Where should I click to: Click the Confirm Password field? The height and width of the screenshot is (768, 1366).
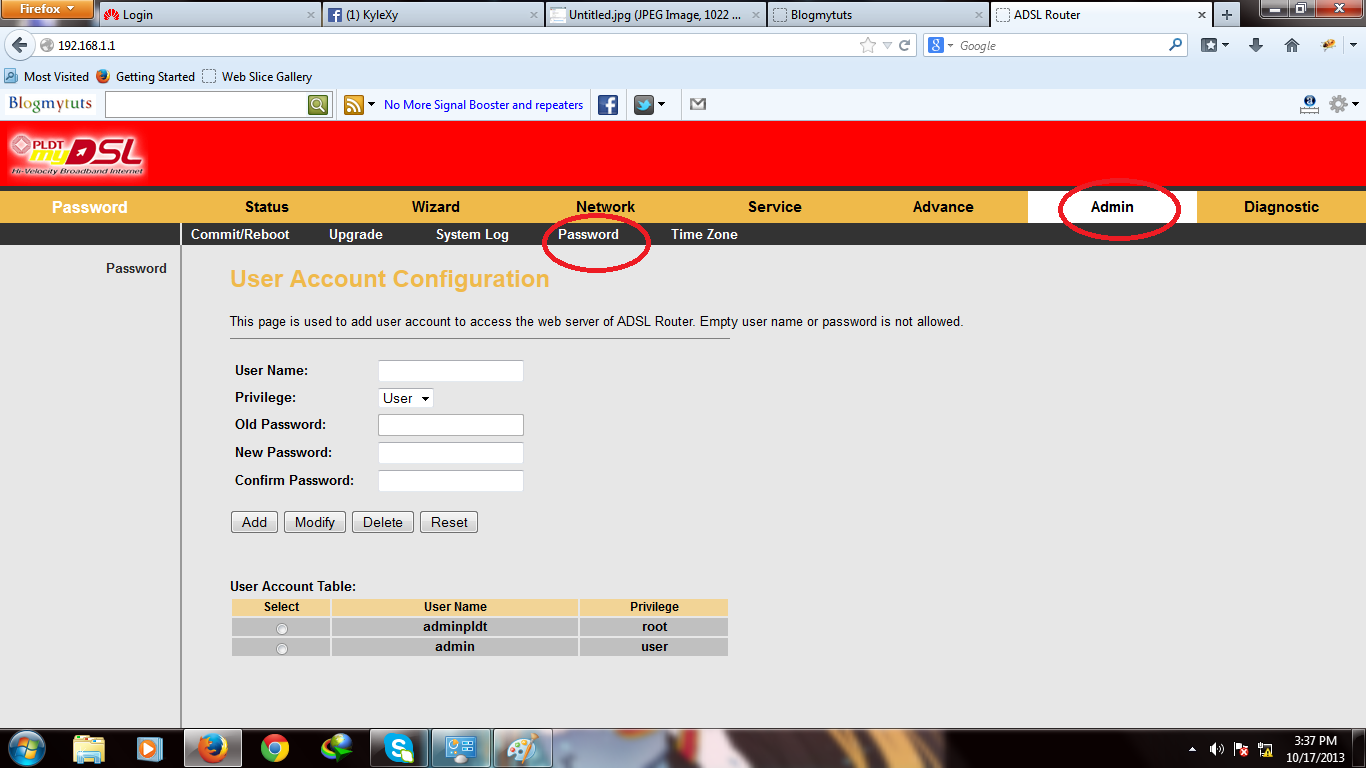pos(451,481)
